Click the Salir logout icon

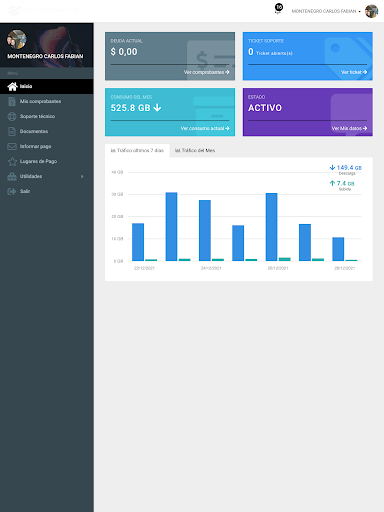[x=12, y=191]
